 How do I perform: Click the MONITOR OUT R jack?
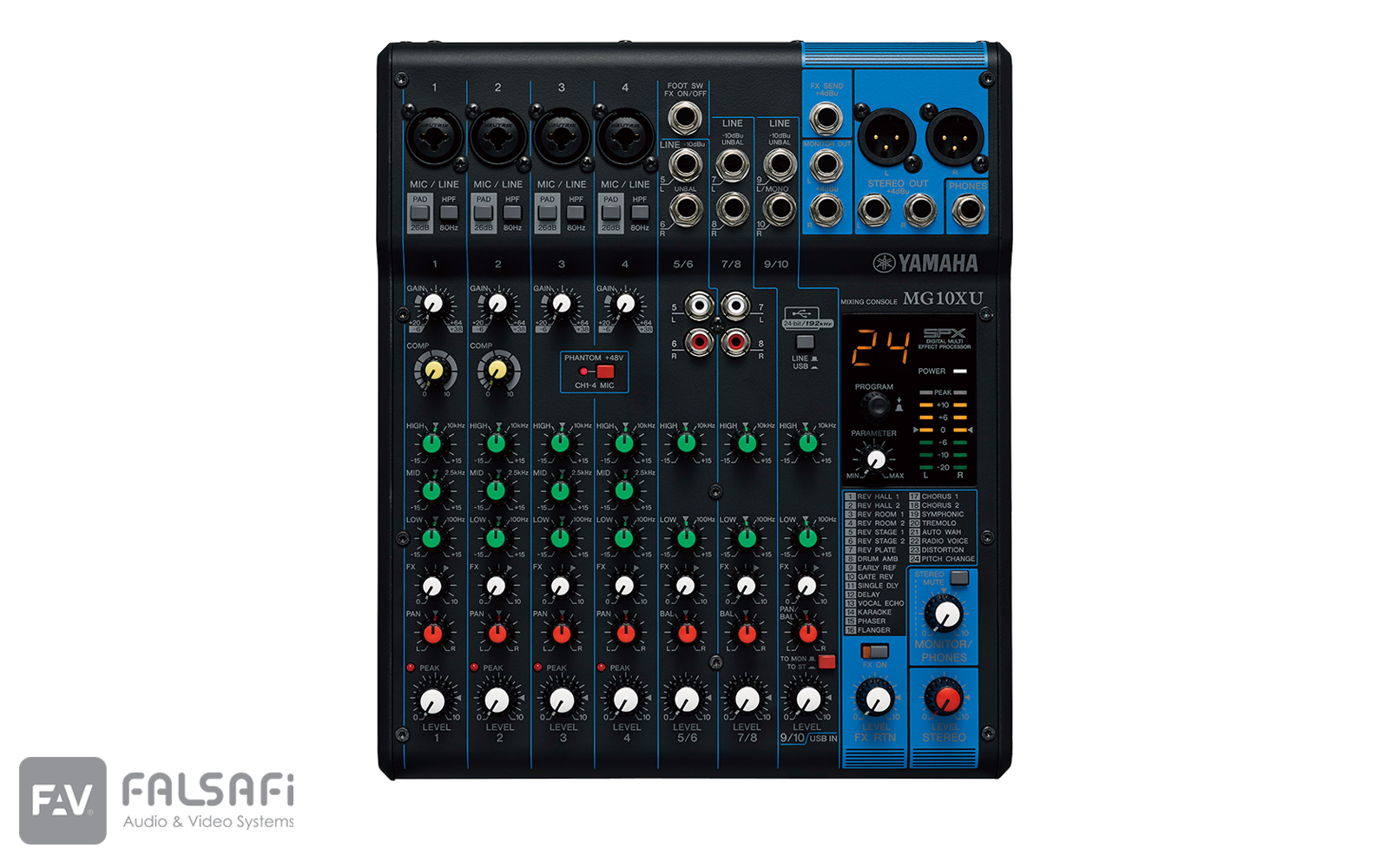tap(826, 210)
